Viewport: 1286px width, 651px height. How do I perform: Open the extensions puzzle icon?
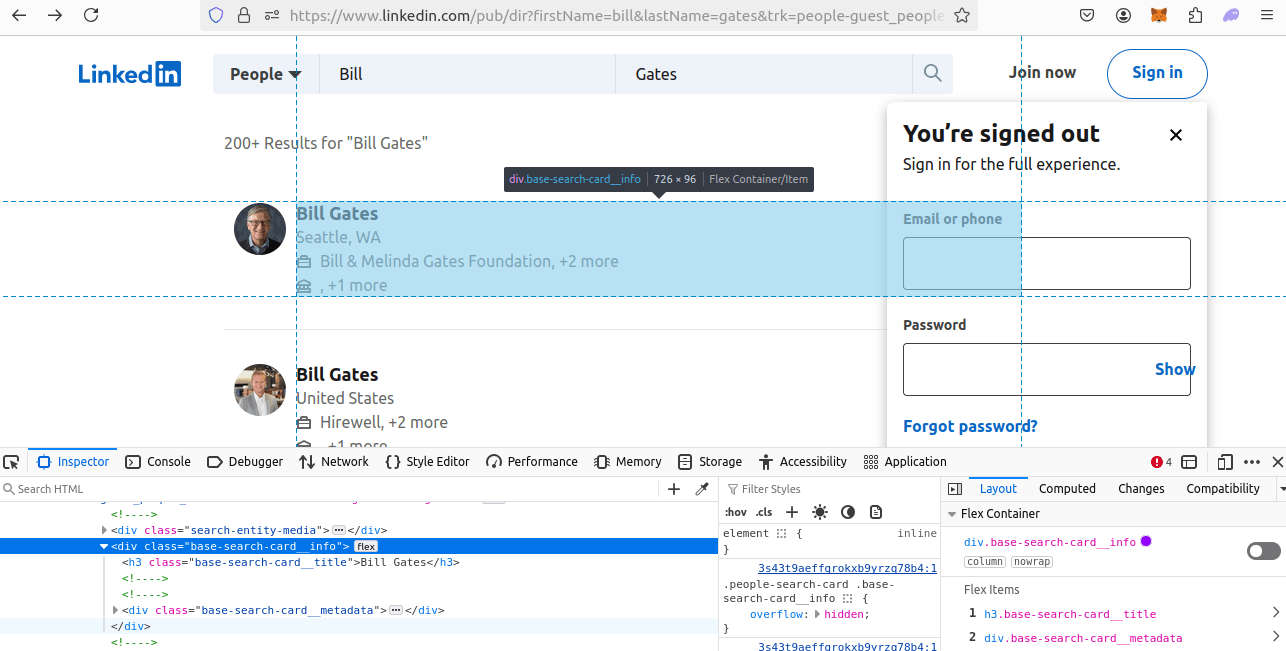(1195, 15)
